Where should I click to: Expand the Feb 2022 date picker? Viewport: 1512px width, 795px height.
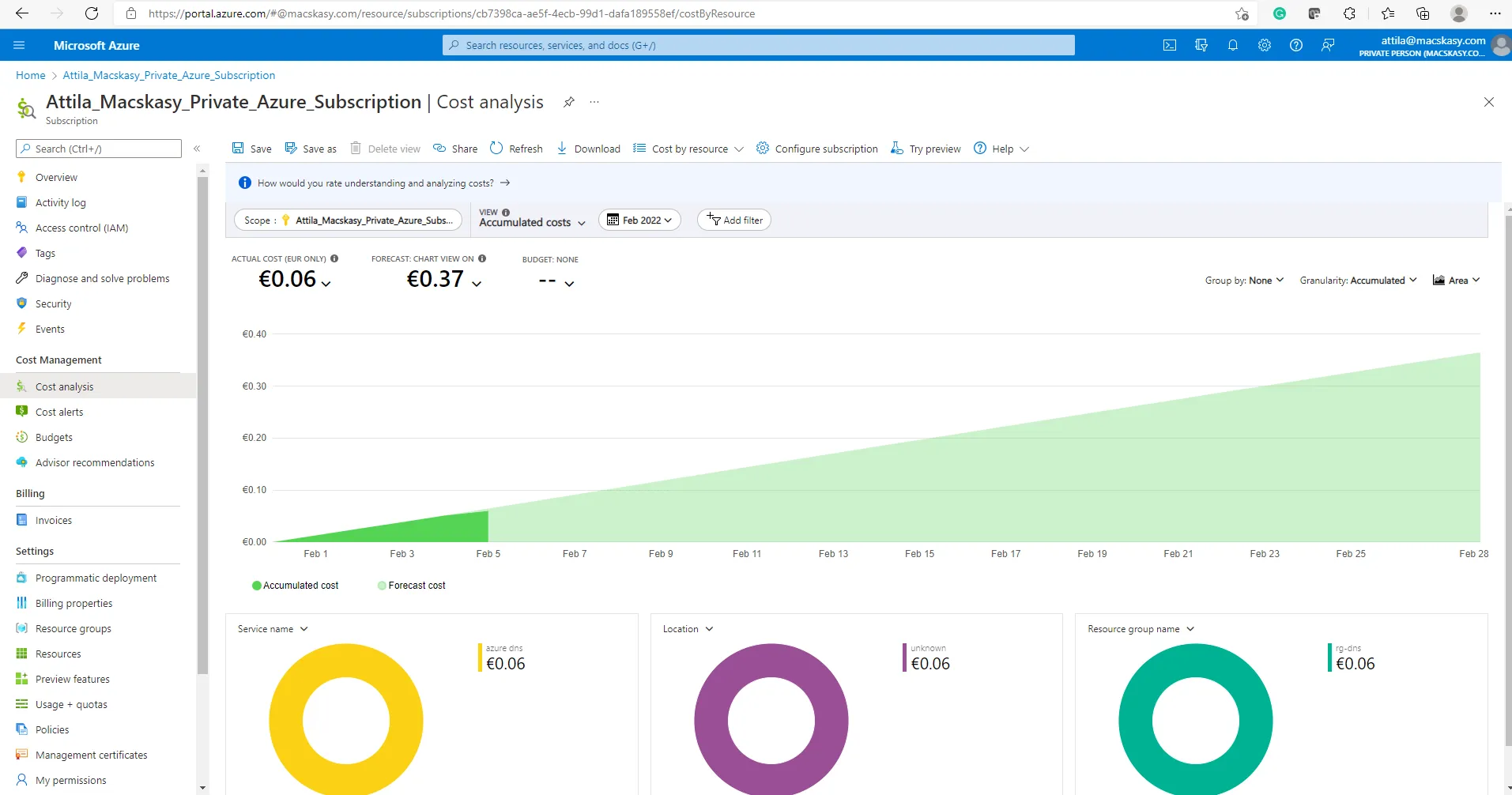(639, 220)
